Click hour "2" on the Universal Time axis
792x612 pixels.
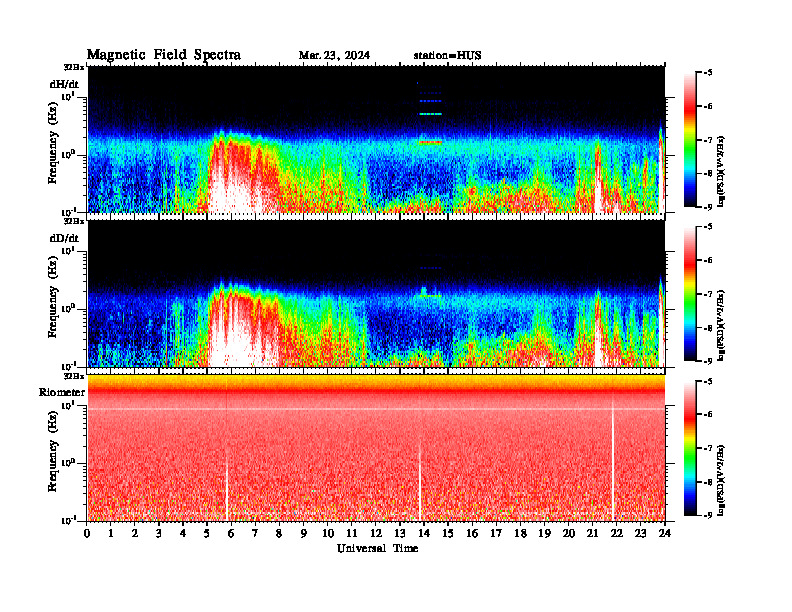(x=135, y=533)
